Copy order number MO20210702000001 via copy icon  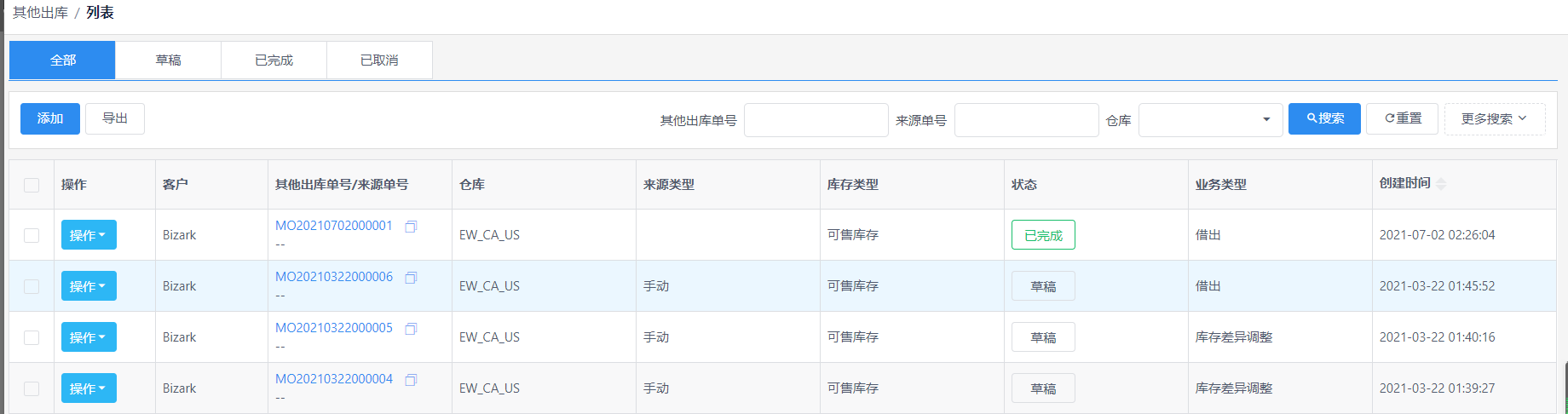411,227
